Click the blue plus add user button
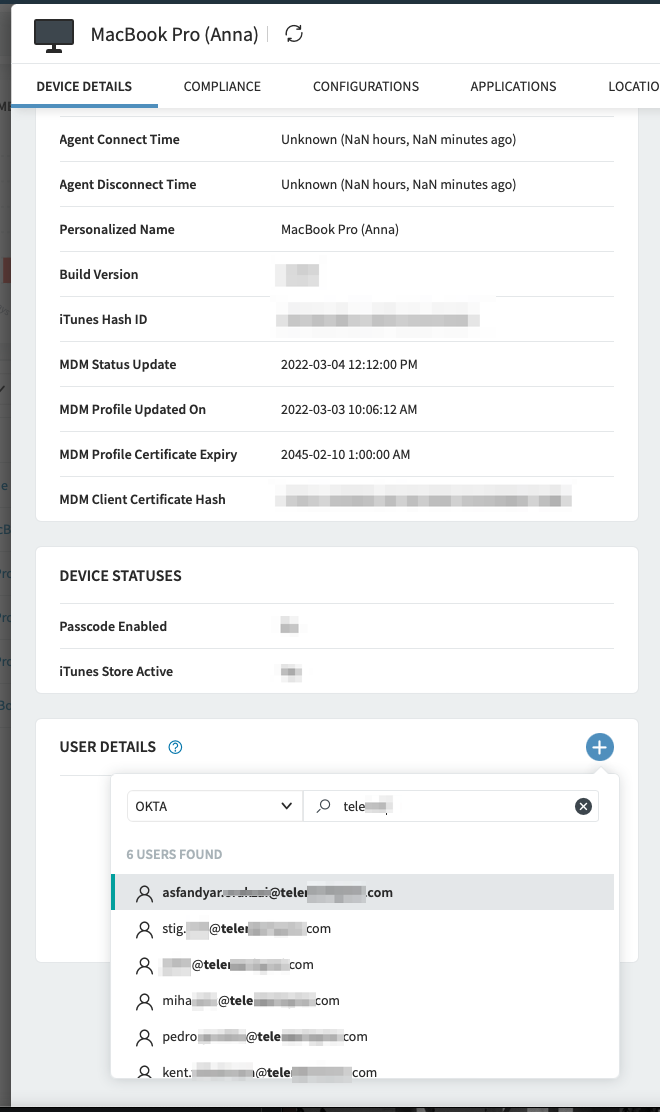This screenshot has width=660, height=1112. (x=599, y=747)
